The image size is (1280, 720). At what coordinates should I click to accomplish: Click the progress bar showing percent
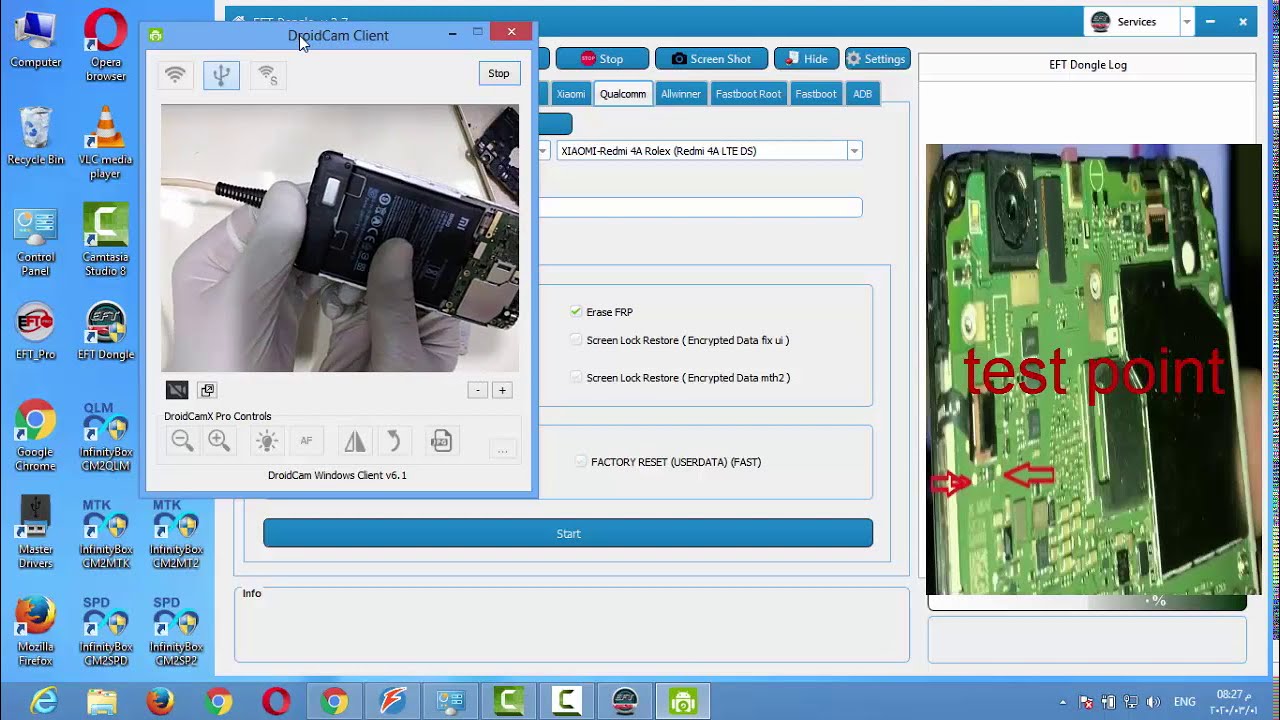point(1087,601)
